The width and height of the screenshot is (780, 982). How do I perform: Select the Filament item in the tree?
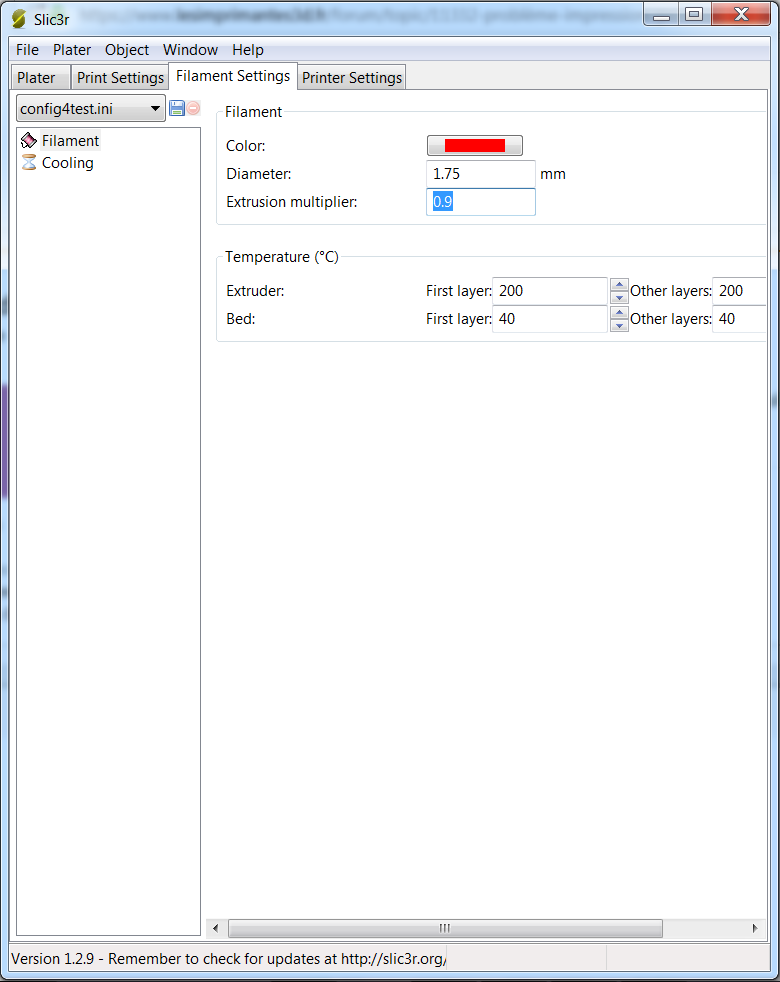click(70, 141)
